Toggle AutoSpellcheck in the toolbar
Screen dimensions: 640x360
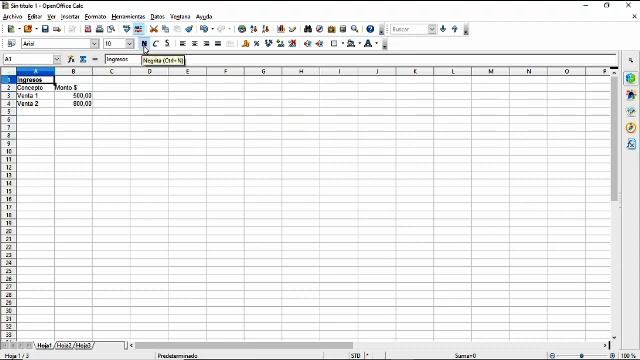[138, 29]
